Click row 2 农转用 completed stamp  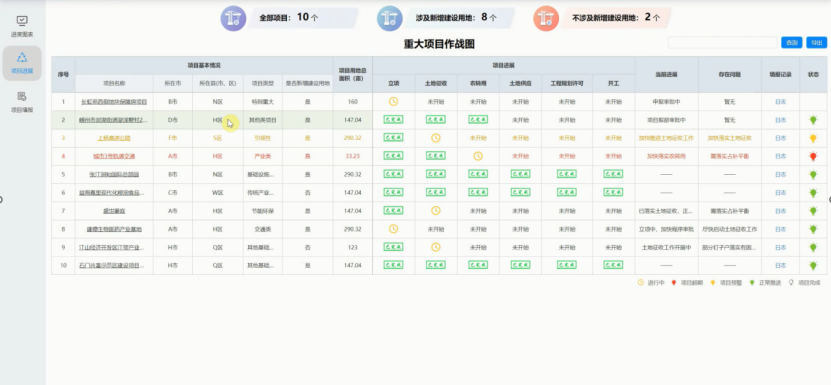click(x=478, y=120)
